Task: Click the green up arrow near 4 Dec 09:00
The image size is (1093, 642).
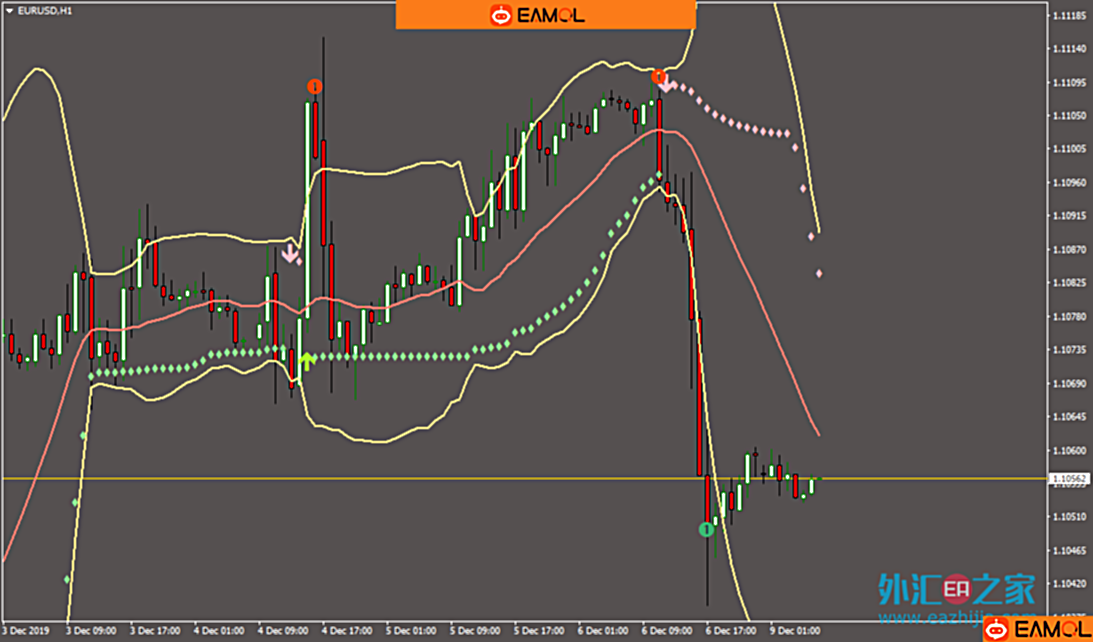Action: click(307, 360)
